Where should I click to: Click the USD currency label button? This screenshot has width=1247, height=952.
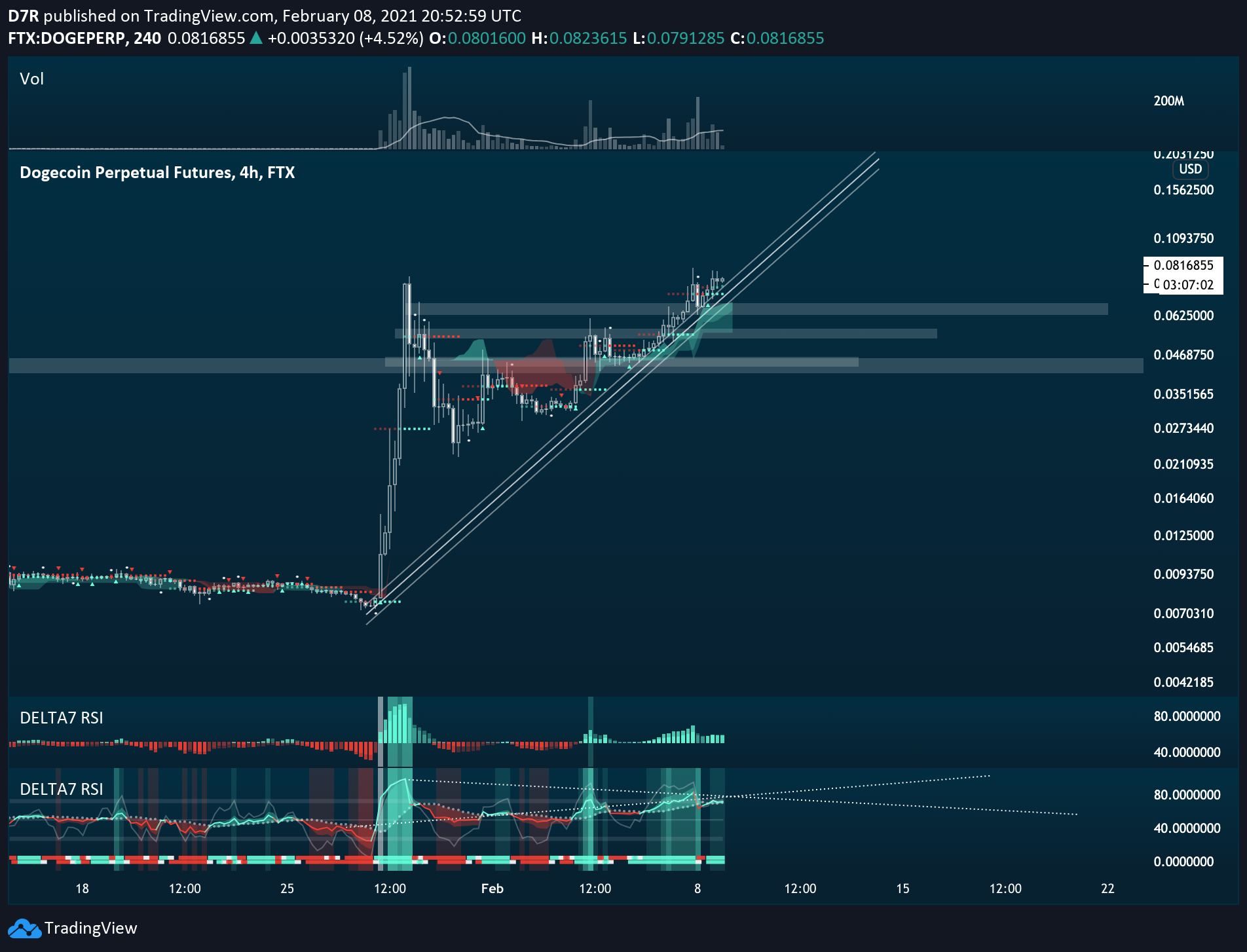[1190, 169]
